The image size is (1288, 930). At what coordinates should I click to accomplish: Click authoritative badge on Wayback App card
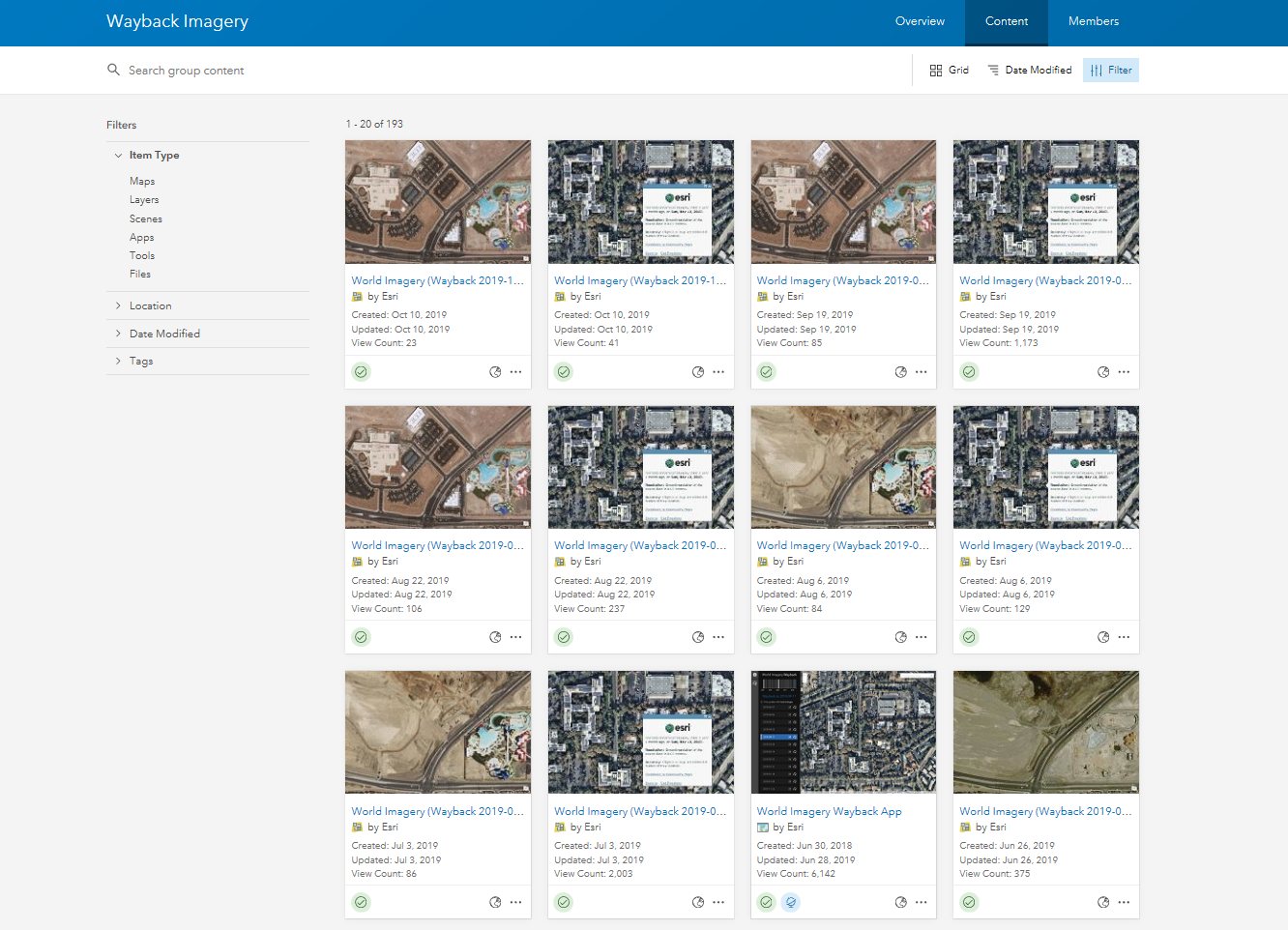766,902
